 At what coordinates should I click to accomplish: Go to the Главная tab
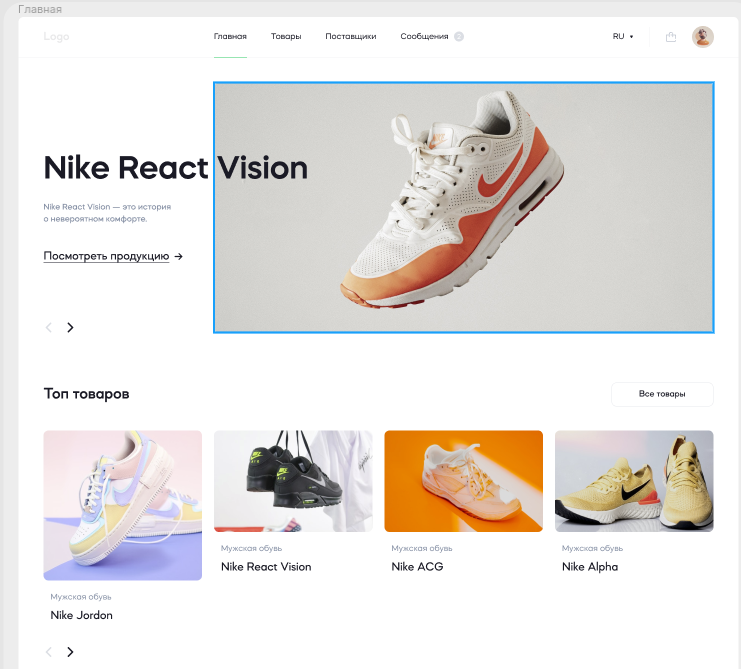[x=230, y=36]
